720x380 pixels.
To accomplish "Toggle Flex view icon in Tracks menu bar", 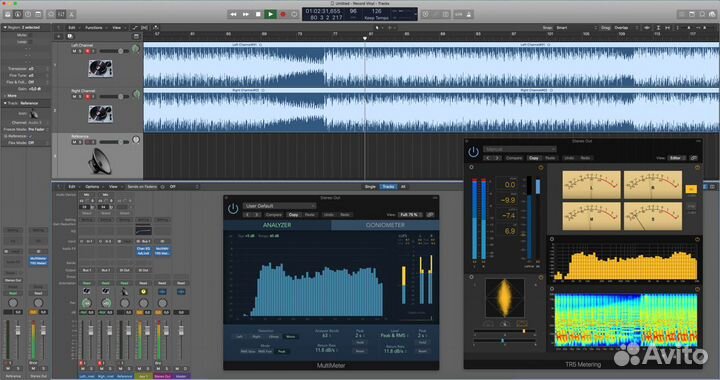I will 145,28.
